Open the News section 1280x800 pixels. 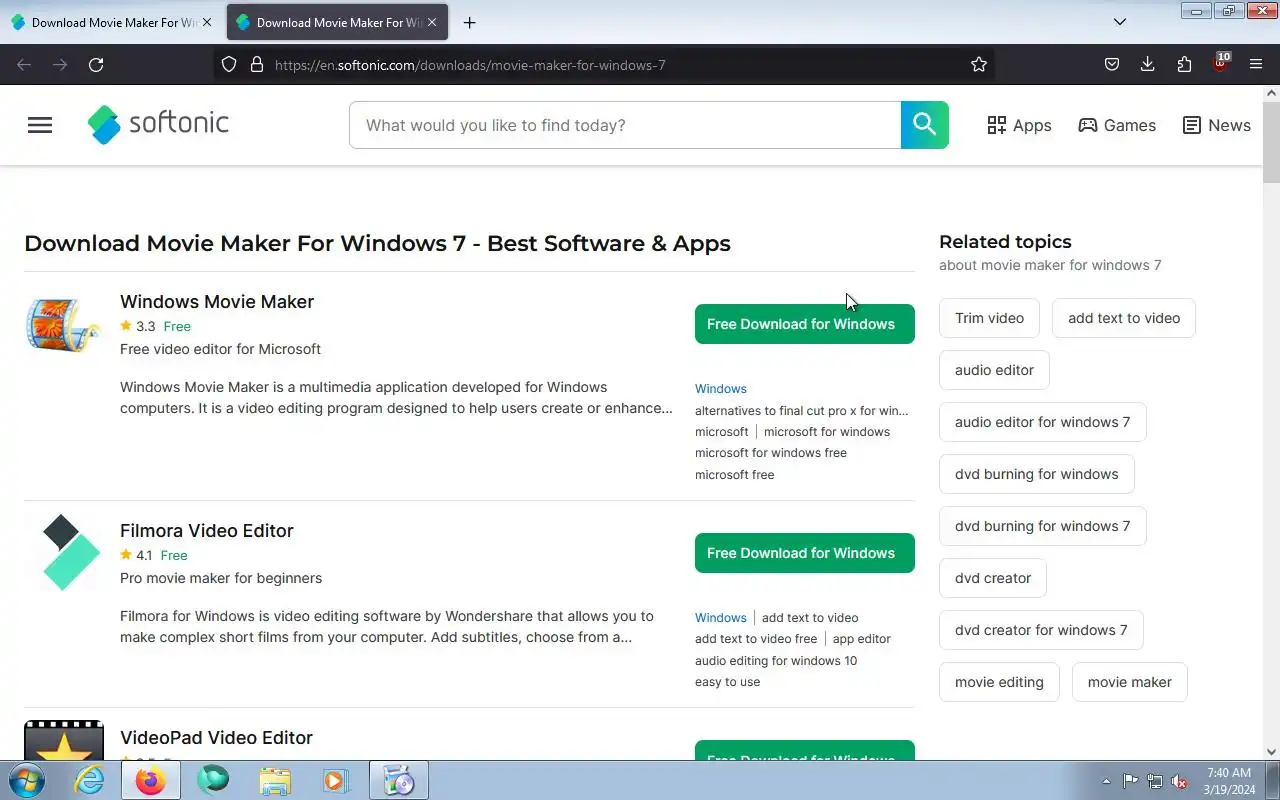[1216, 125]
